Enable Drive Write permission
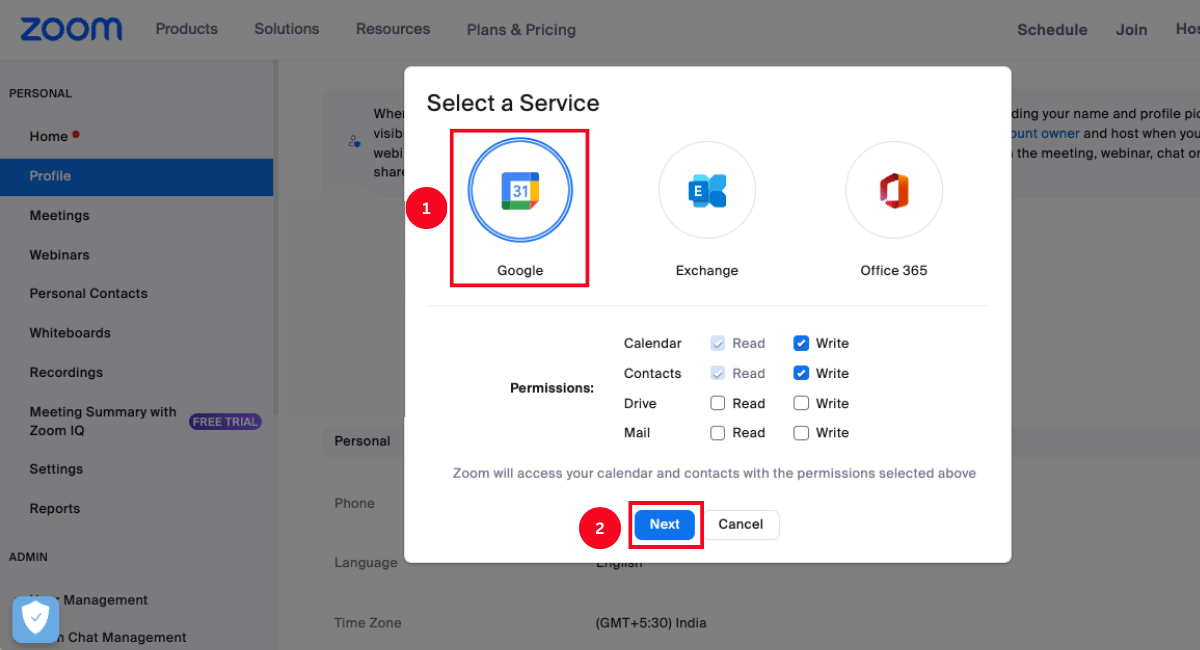The height and width of the screenshot is (650, 1200). point(801,403)
